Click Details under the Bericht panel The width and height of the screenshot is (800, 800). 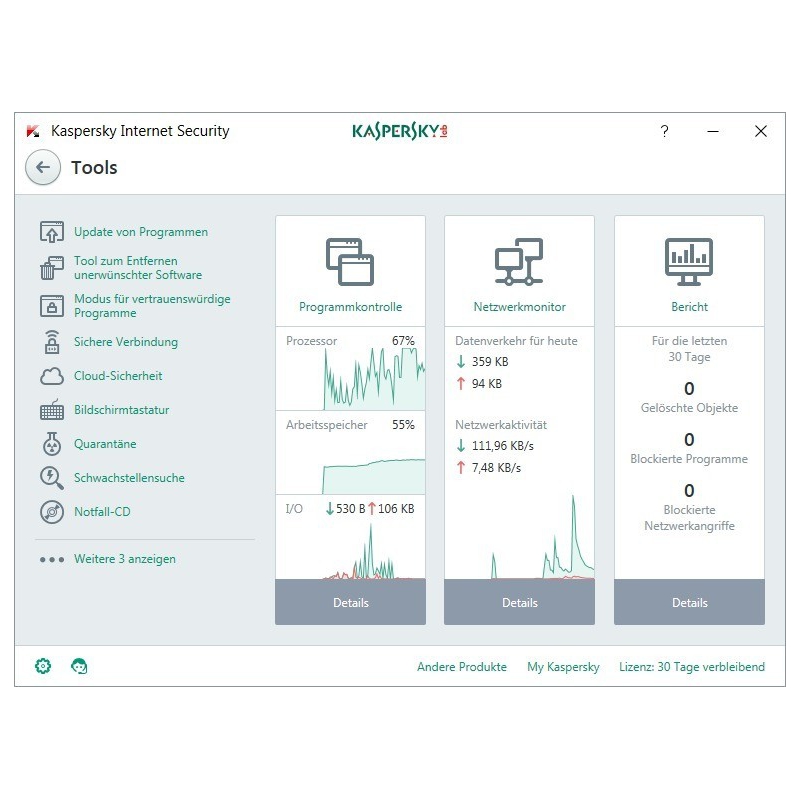tap(689, 603)
